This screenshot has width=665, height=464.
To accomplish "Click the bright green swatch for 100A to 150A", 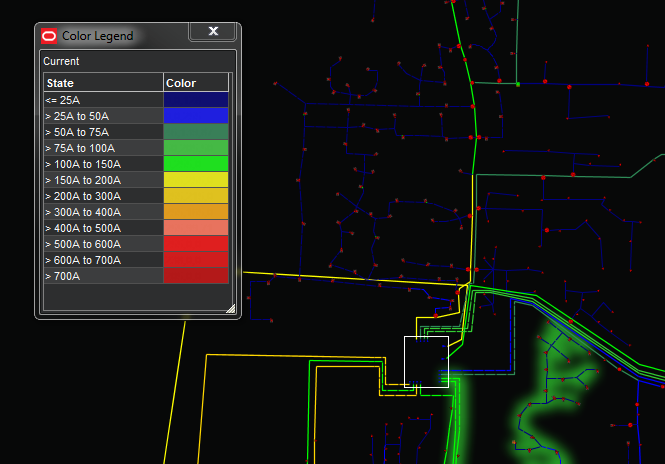I will click(x=196, y=164).
